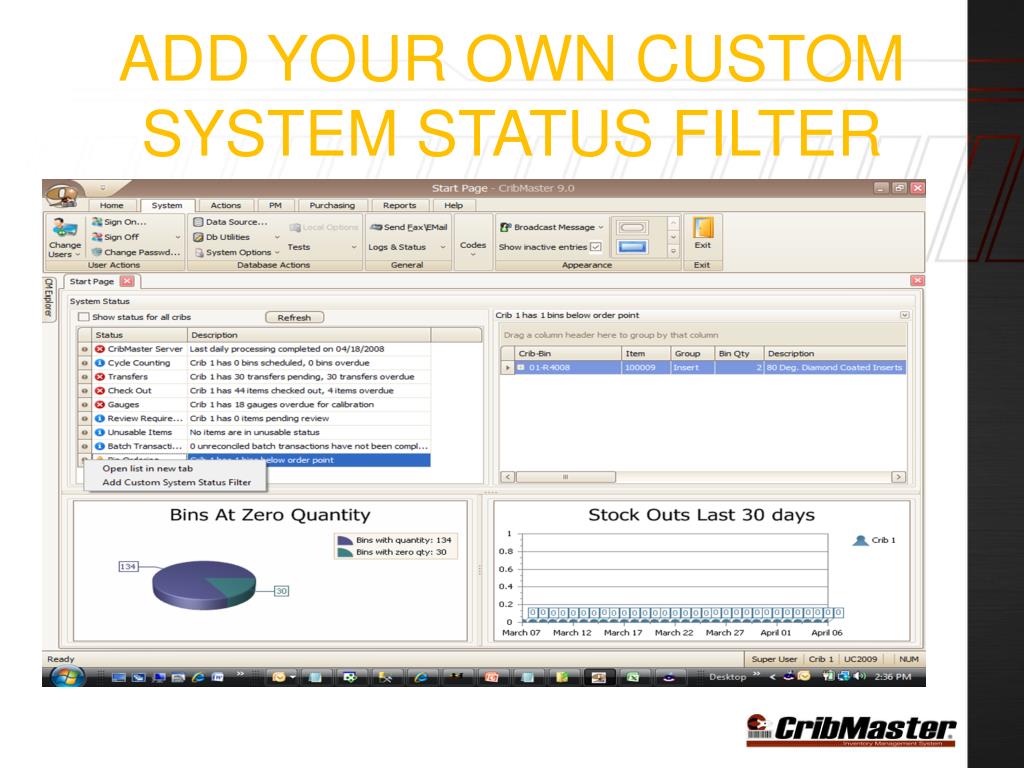Sort by the Crib-Bin column header
The width and height of the screenshot is (1024, 768).
(x=568, y=353)
